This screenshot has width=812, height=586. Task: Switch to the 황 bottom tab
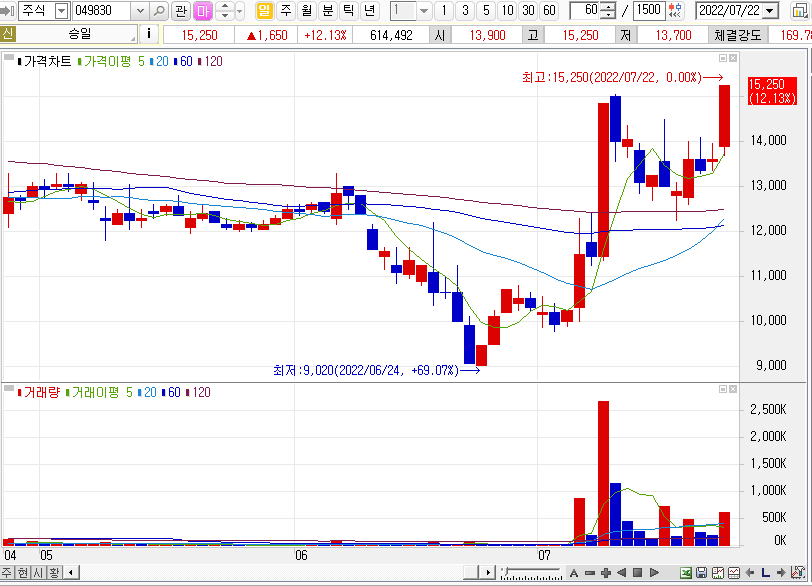click(x=54, y=573)
